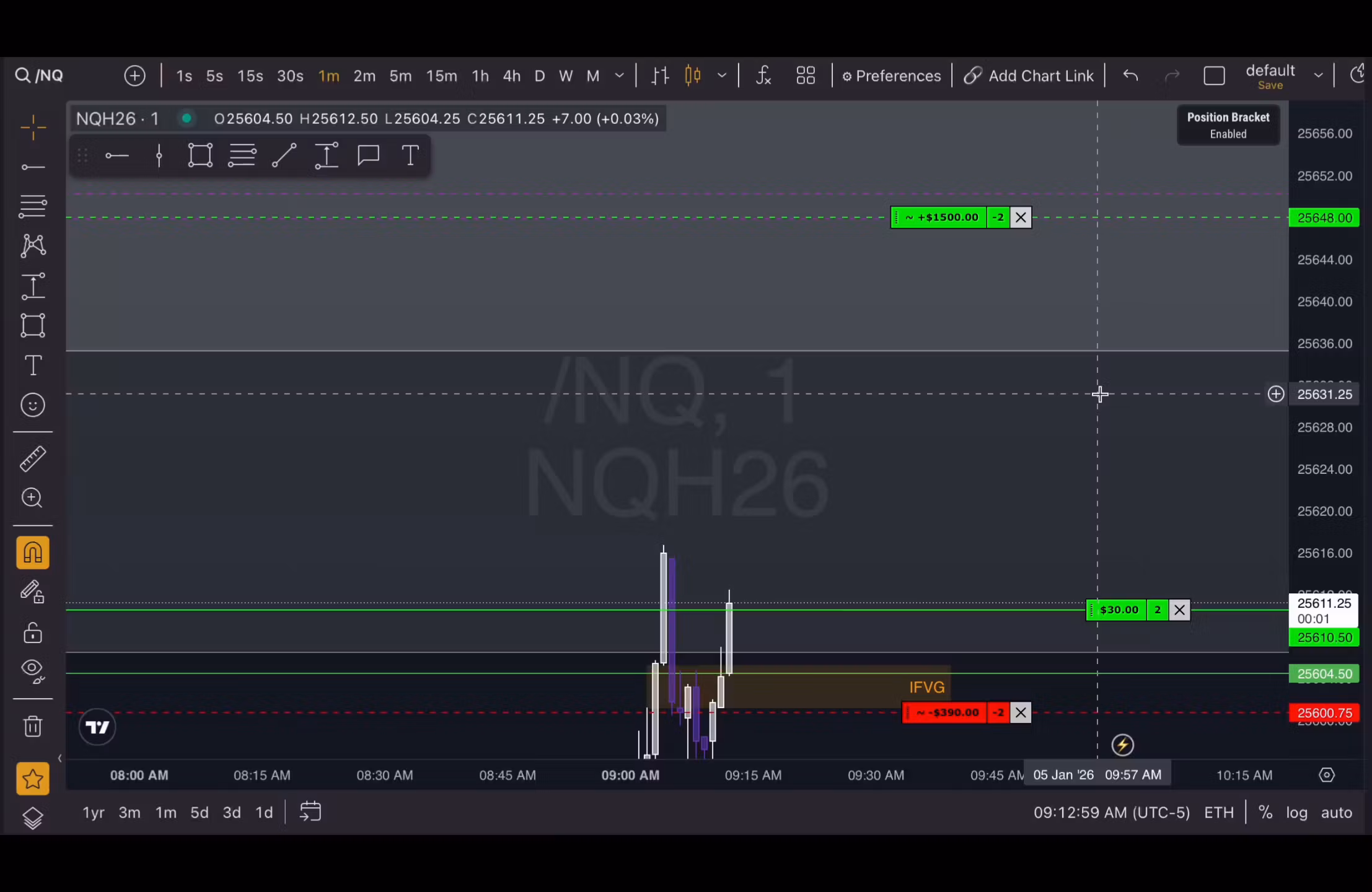Select the ruler measure tool

coord(33,459)
